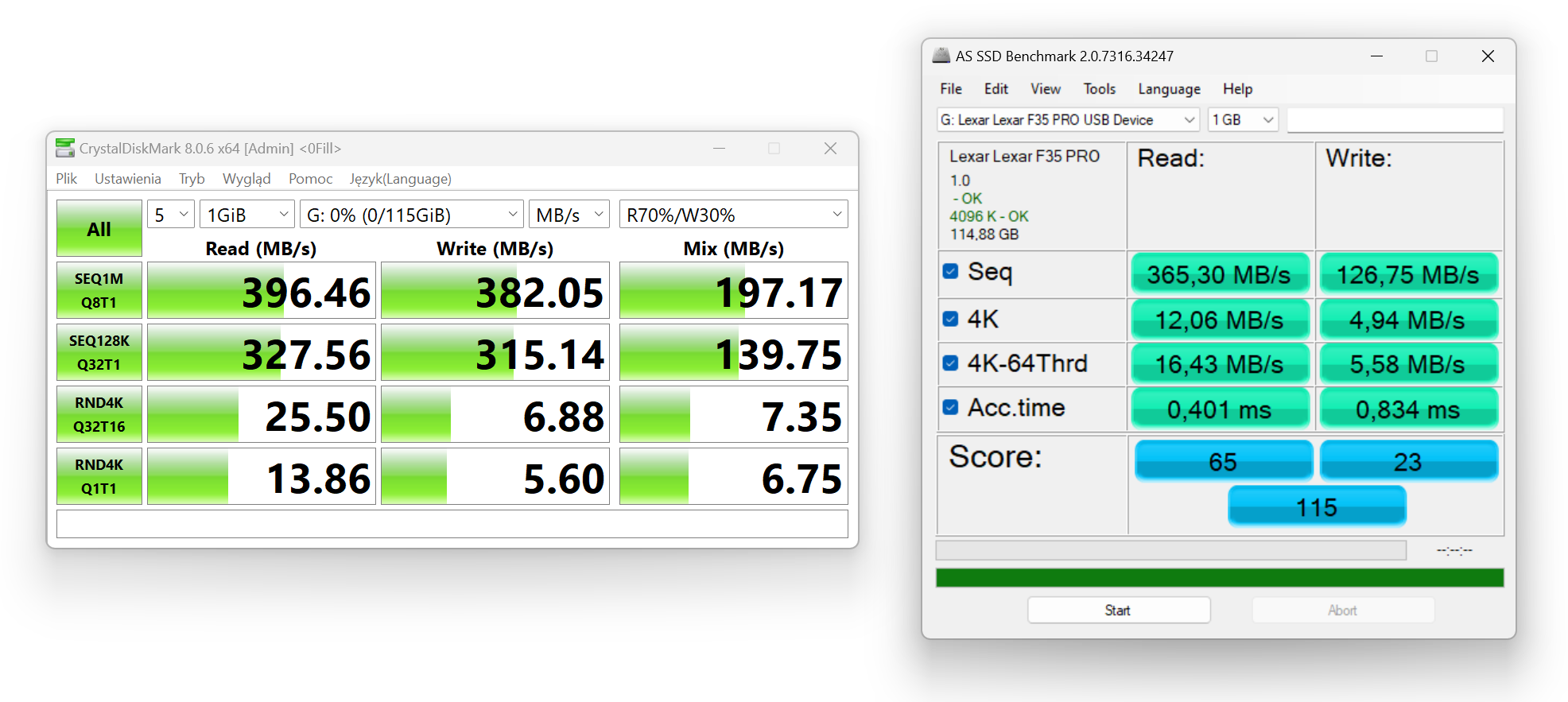Expand the 1GiB test size dropdown
This screenshot has width=1568, height=702.
pyautogui.click(x=246, y=215)
